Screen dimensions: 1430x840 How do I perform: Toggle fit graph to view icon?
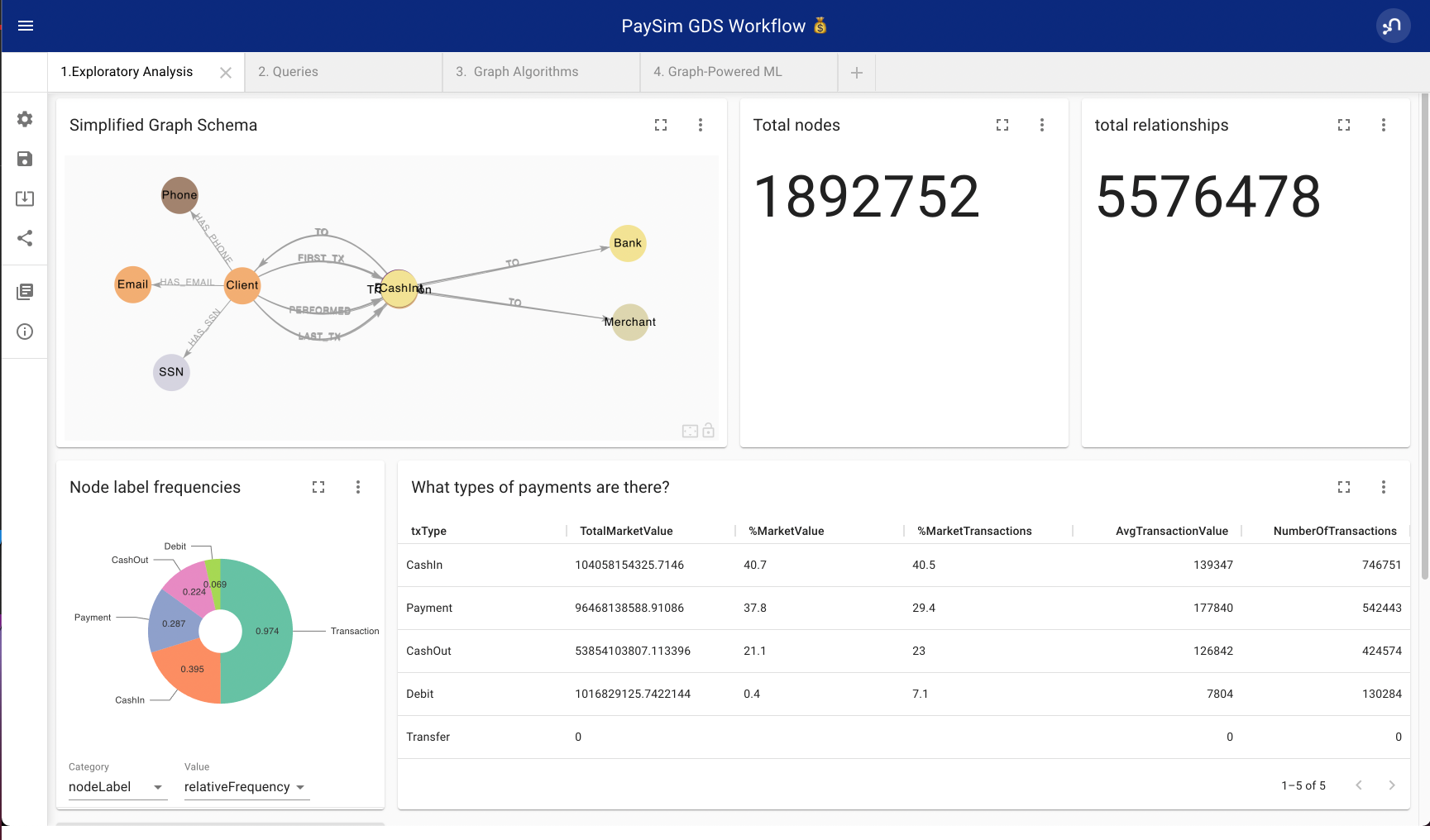690,431
